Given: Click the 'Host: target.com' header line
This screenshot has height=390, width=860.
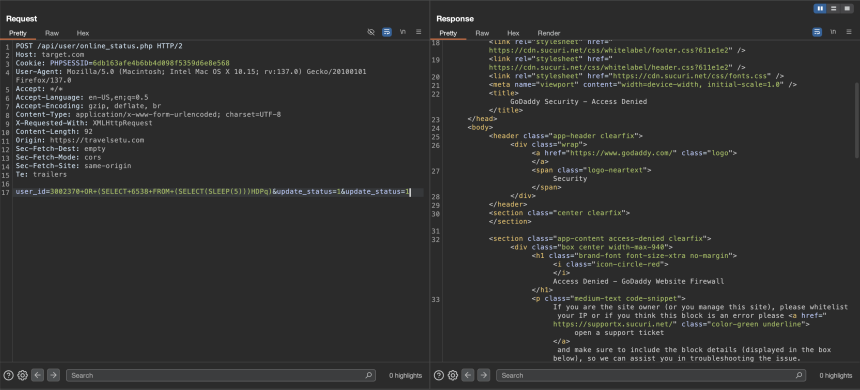Looking at the screenshot, I should click(x=50, y=55).
